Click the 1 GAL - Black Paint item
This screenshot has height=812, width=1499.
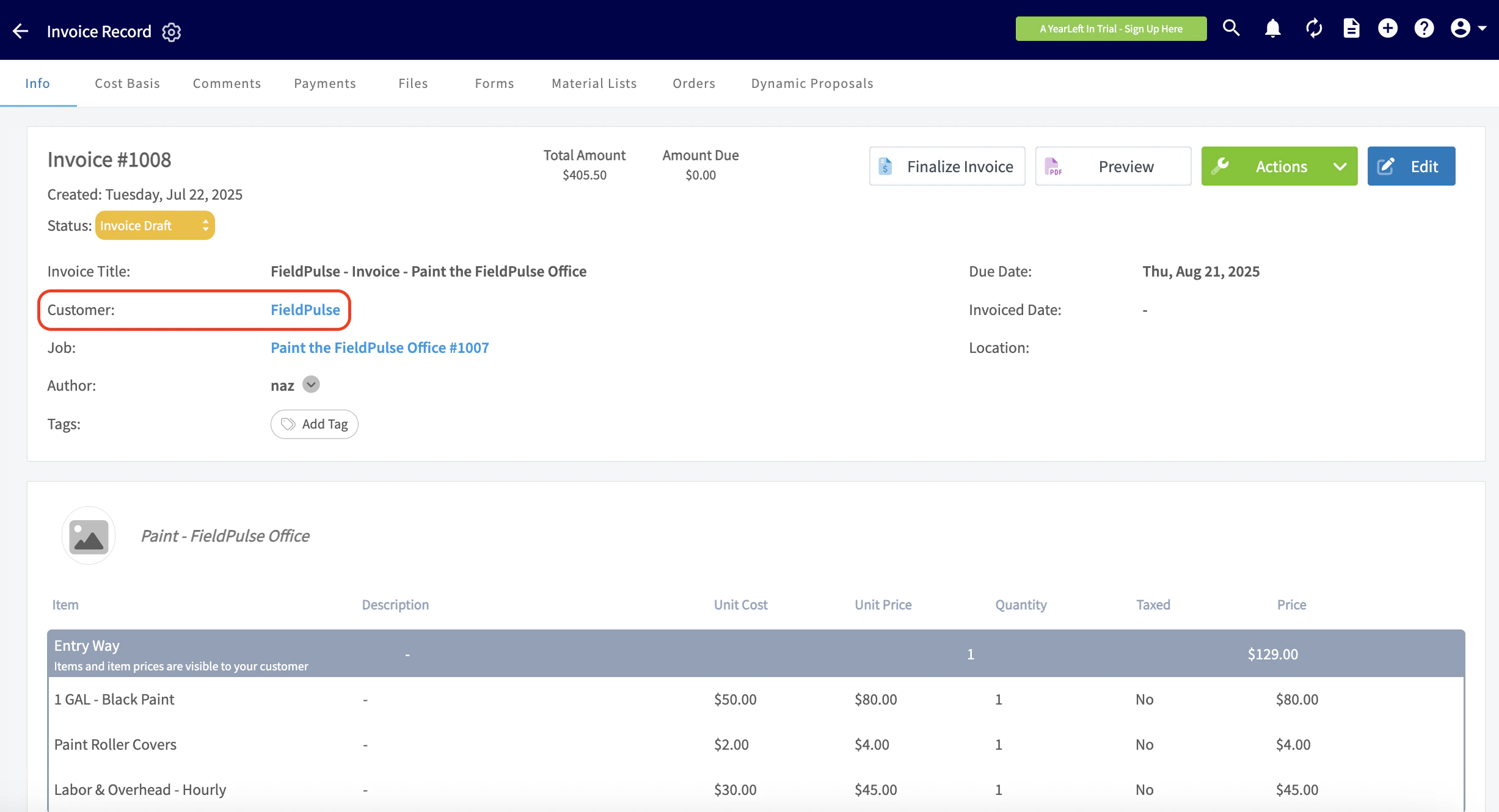114,699
